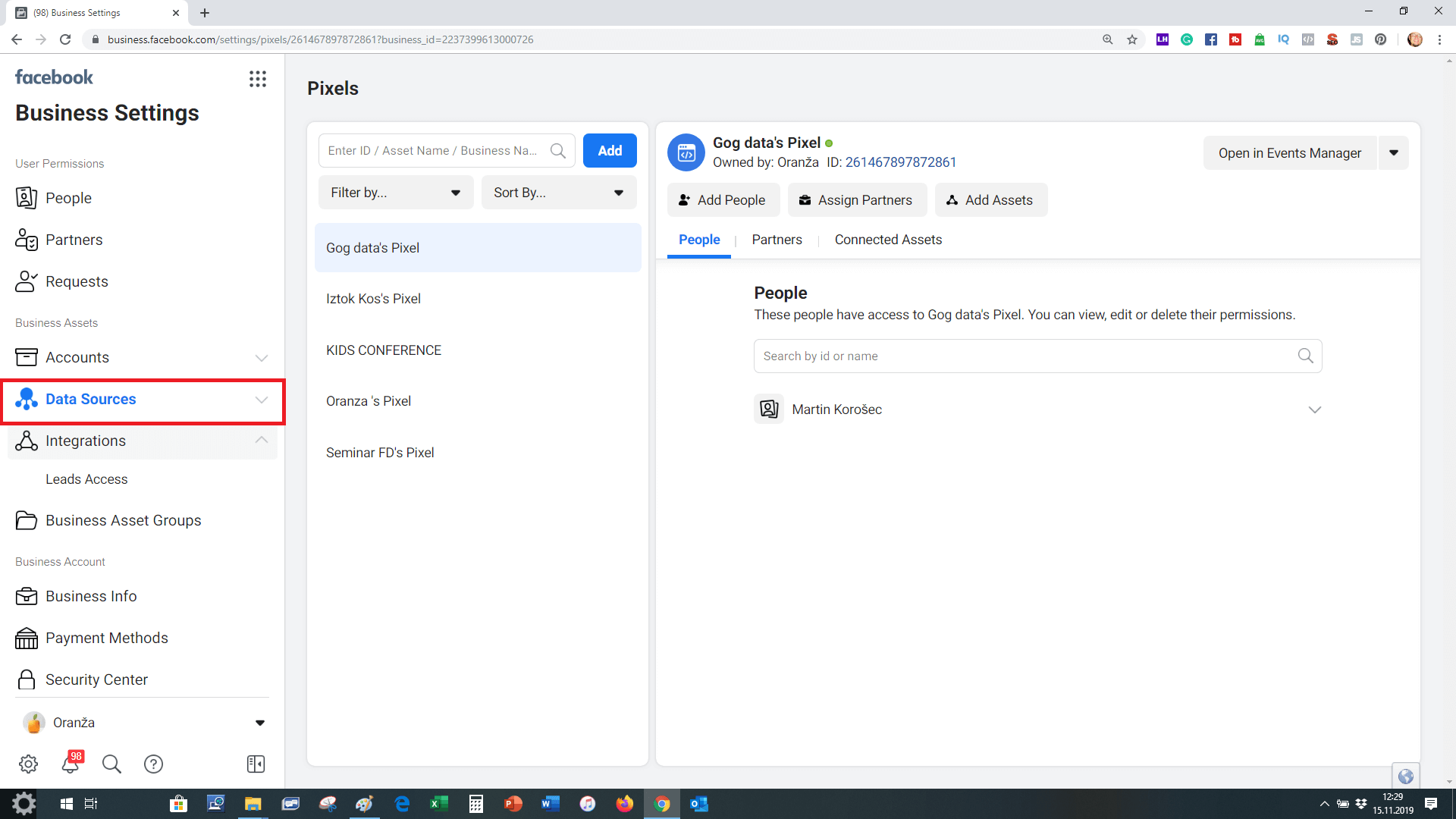Click the Search by id or name field
Screen dimensions: 1456x819
(x=1024, y=356)
